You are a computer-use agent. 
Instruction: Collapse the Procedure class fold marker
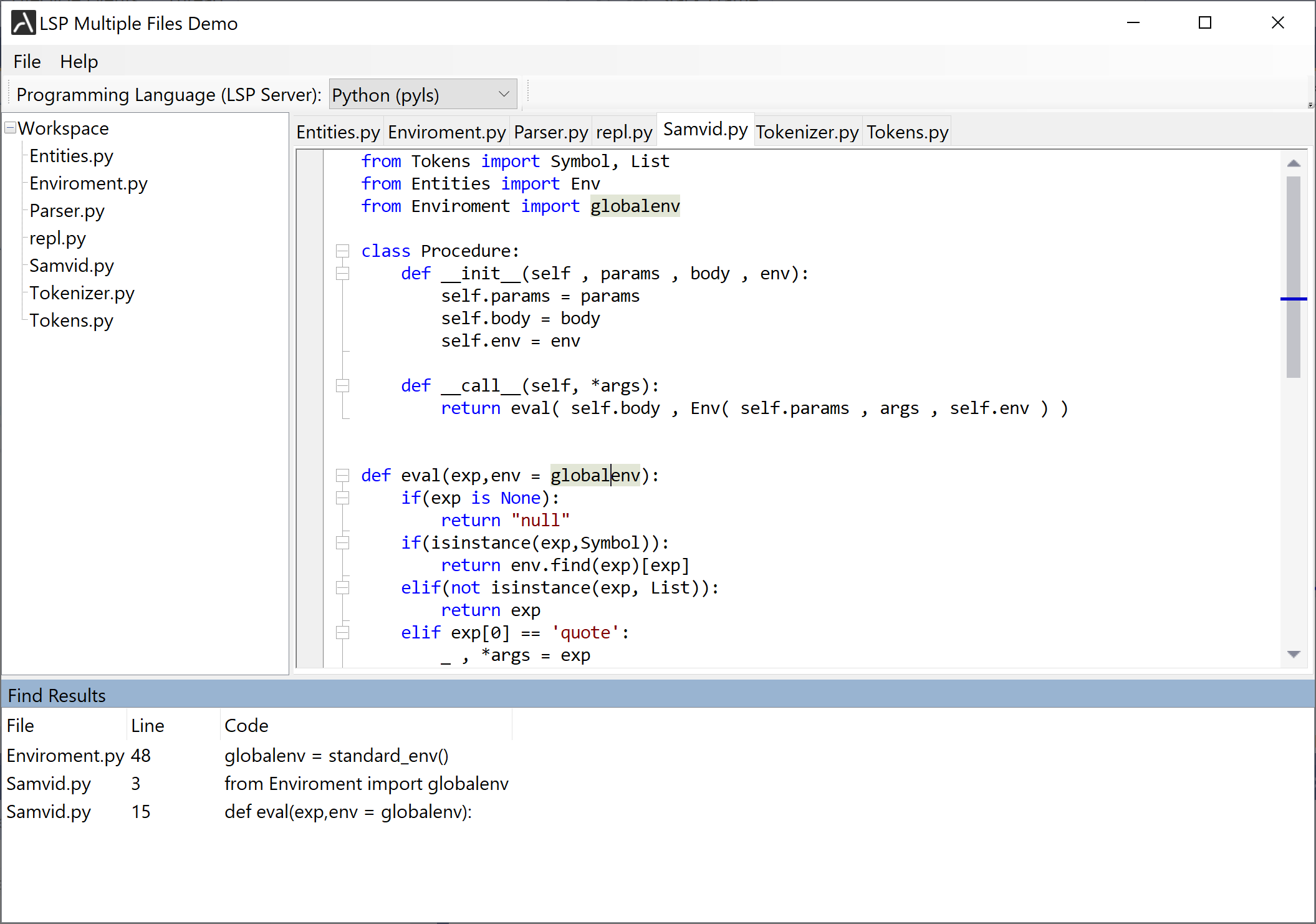coord(342,250)
